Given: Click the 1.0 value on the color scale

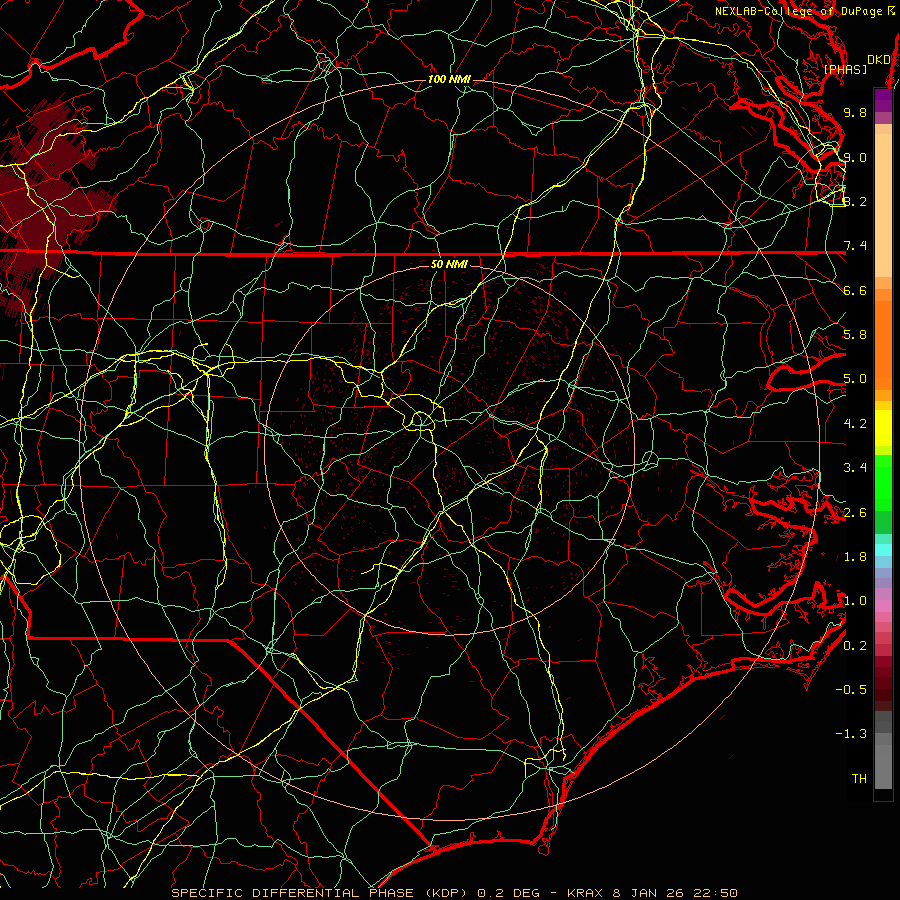Looking at the screenshot, I should (855, 601).
